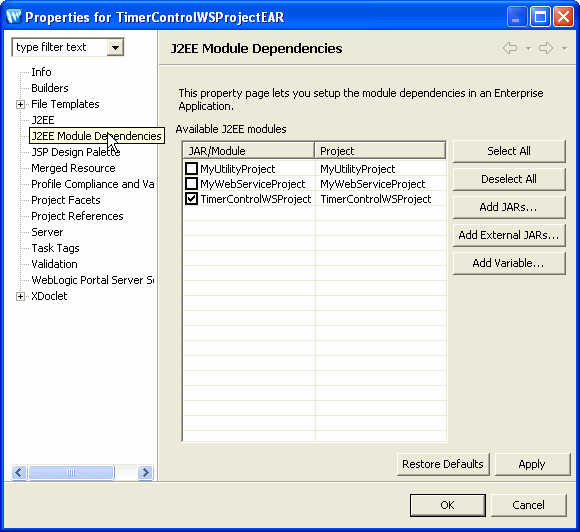Screen dimensions: 580x532
Task: Select Task Tags in the tree
Action: (55, 248)
